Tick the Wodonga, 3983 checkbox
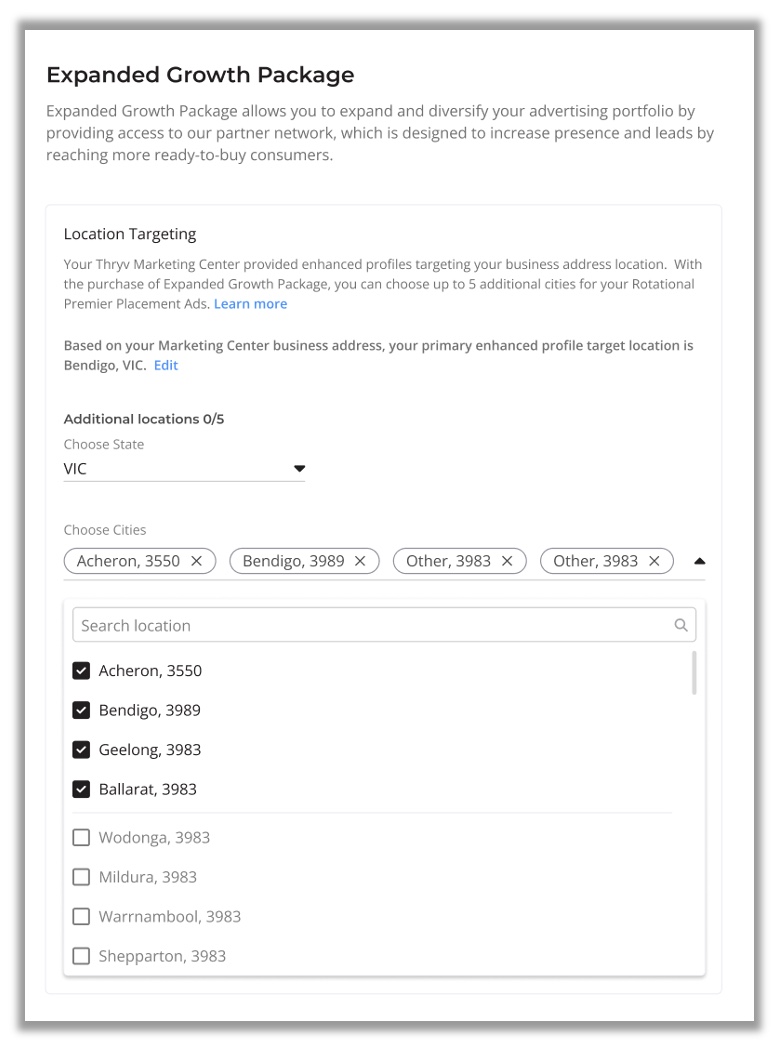The width and height of the screenshot is (778, 1050). 82,838
